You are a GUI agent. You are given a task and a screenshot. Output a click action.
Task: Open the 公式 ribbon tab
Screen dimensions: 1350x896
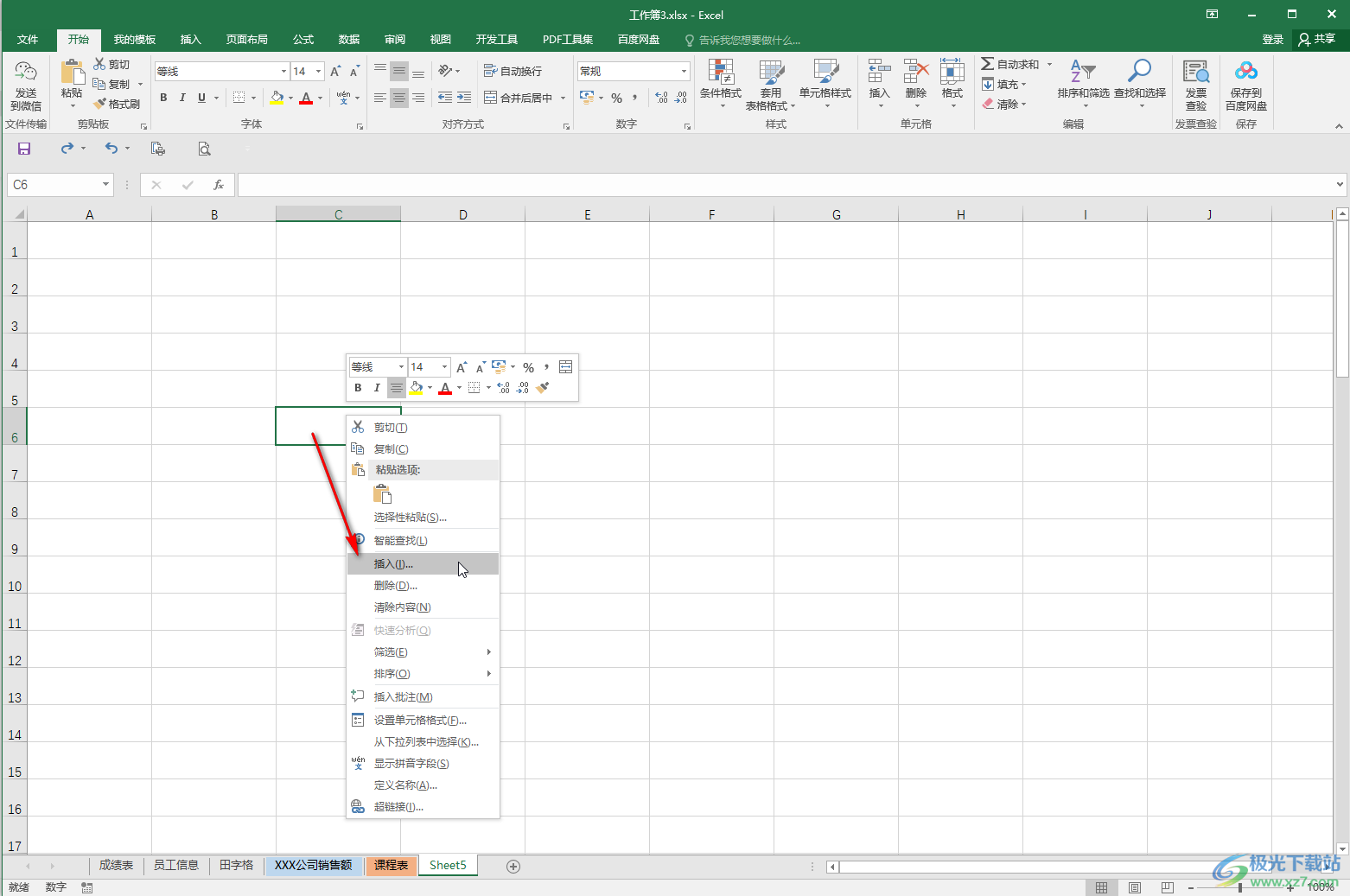(303, 40)
